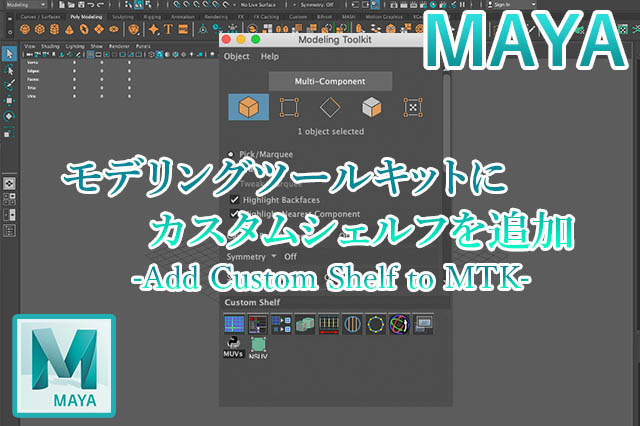Collapse the Custom Shelf section

252,302
